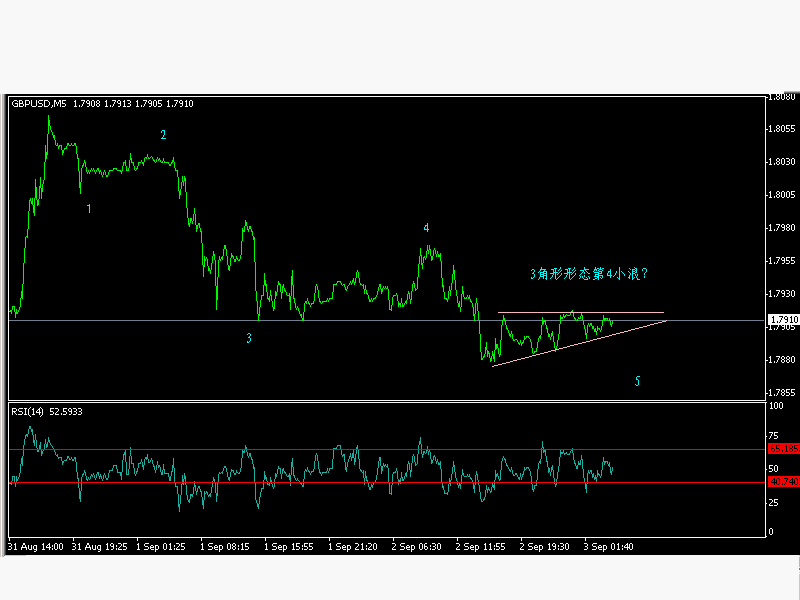Select the wave label 1 on the chart

pyautogui.click(x=89, y=209)
